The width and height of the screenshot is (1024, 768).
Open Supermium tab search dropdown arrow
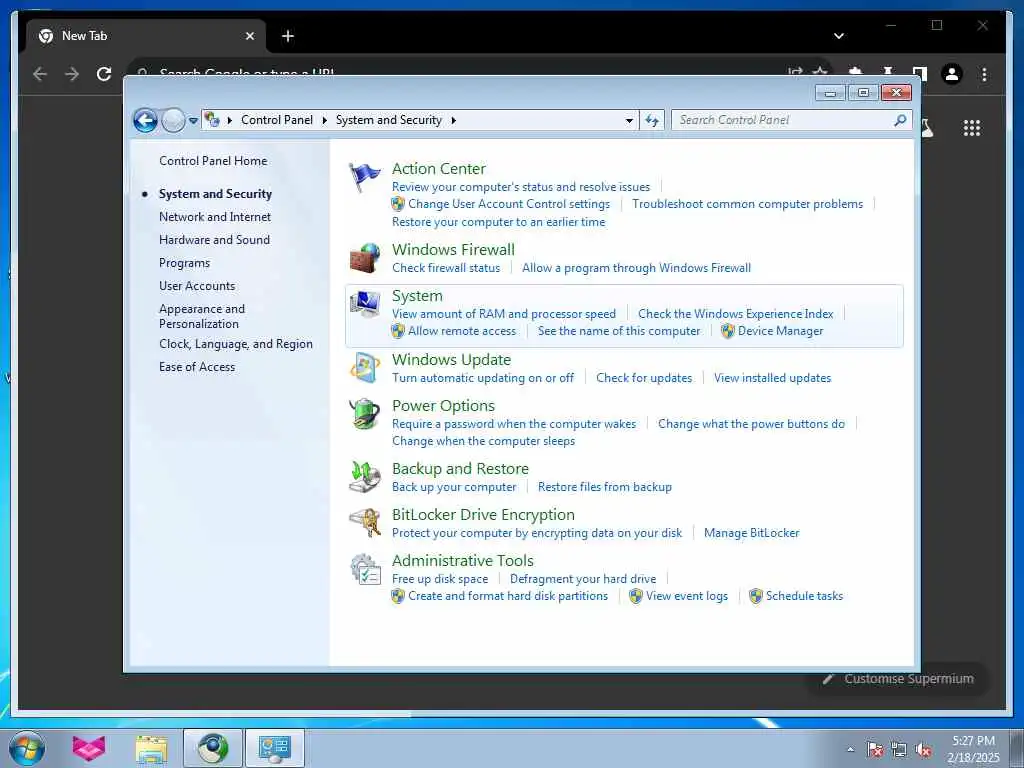[839, 36]
